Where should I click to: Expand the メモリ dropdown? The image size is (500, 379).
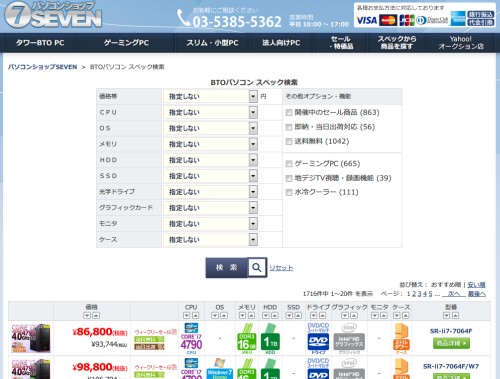click(x=211, y=144)
